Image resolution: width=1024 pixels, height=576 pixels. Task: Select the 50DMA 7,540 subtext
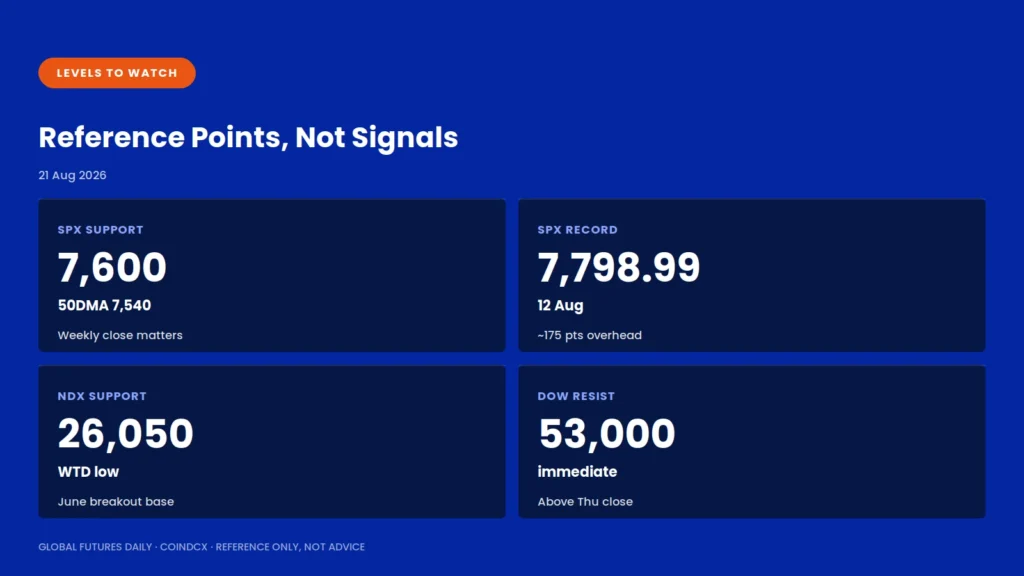click(x=104, y=306)
